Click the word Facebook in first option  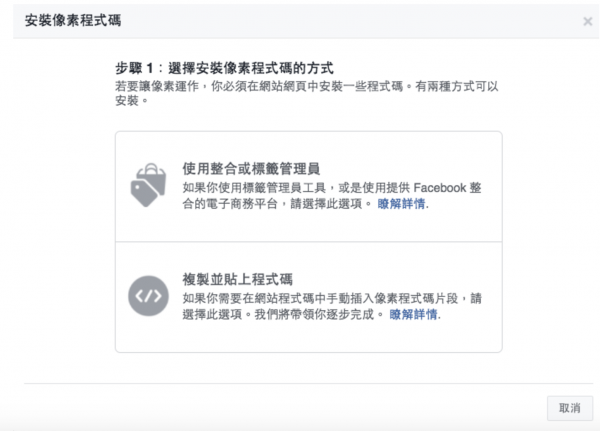point(440,188)
